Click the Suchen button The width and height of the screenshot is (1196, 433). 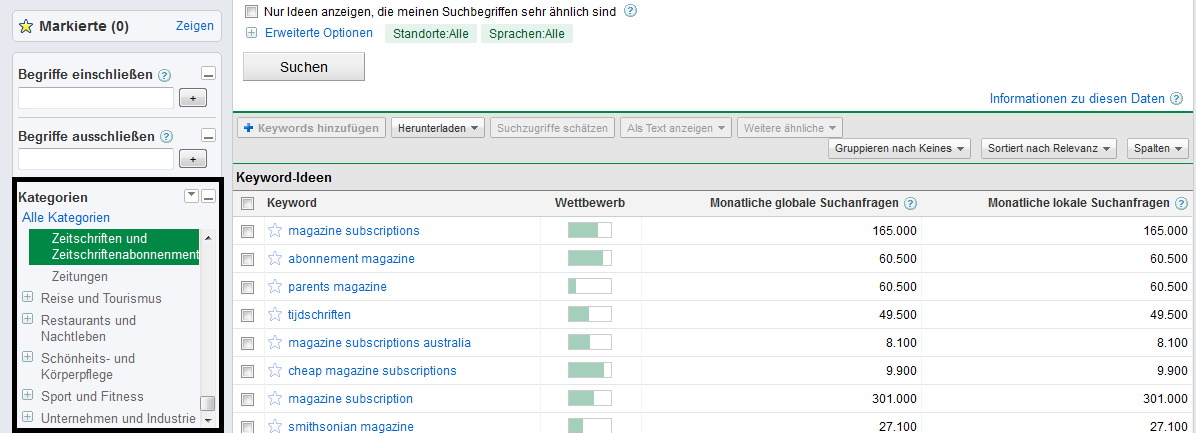[x=304, y=67]
